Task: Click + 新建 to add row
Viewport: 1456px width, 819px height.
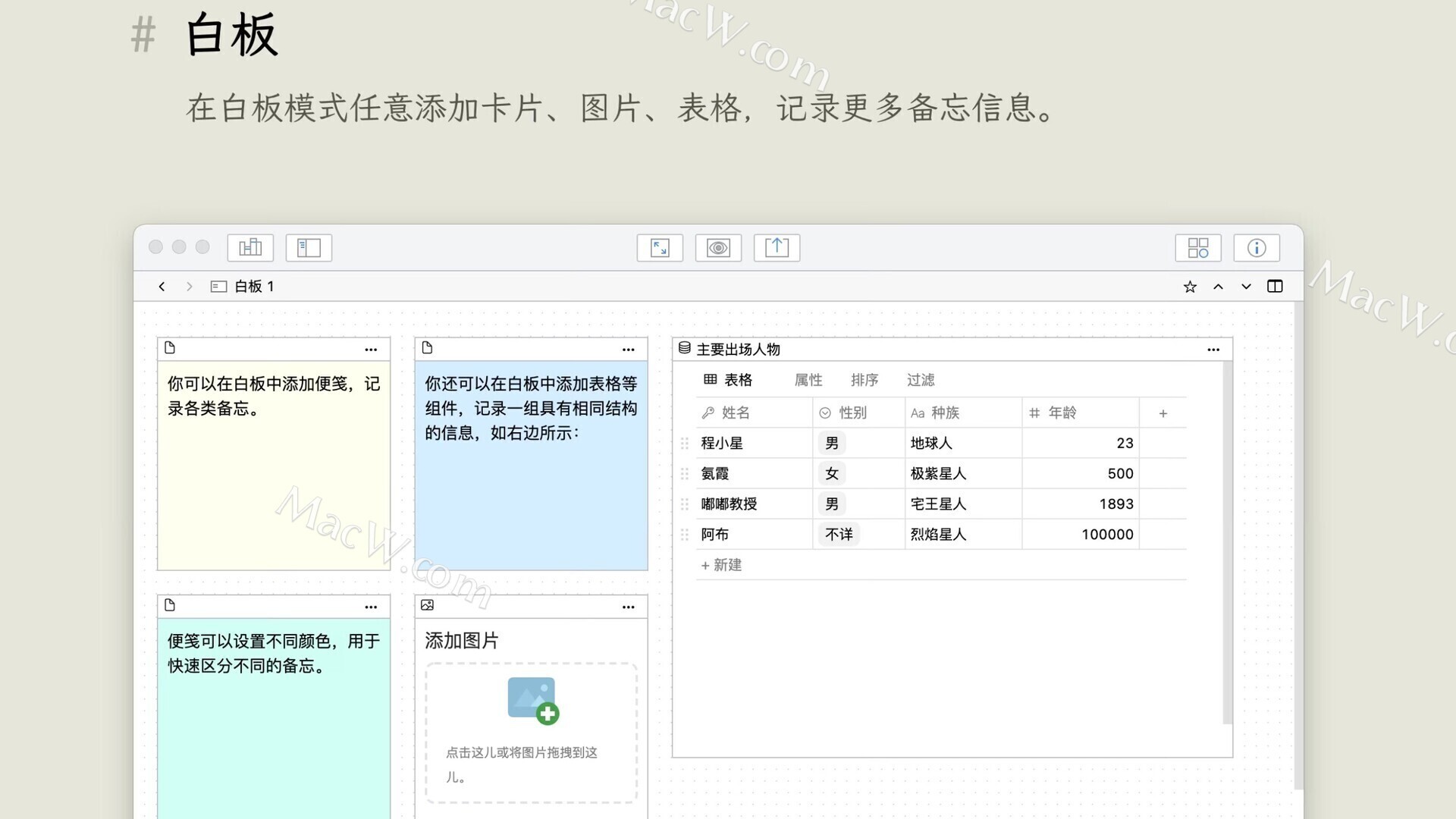Action: click(721, 565)
